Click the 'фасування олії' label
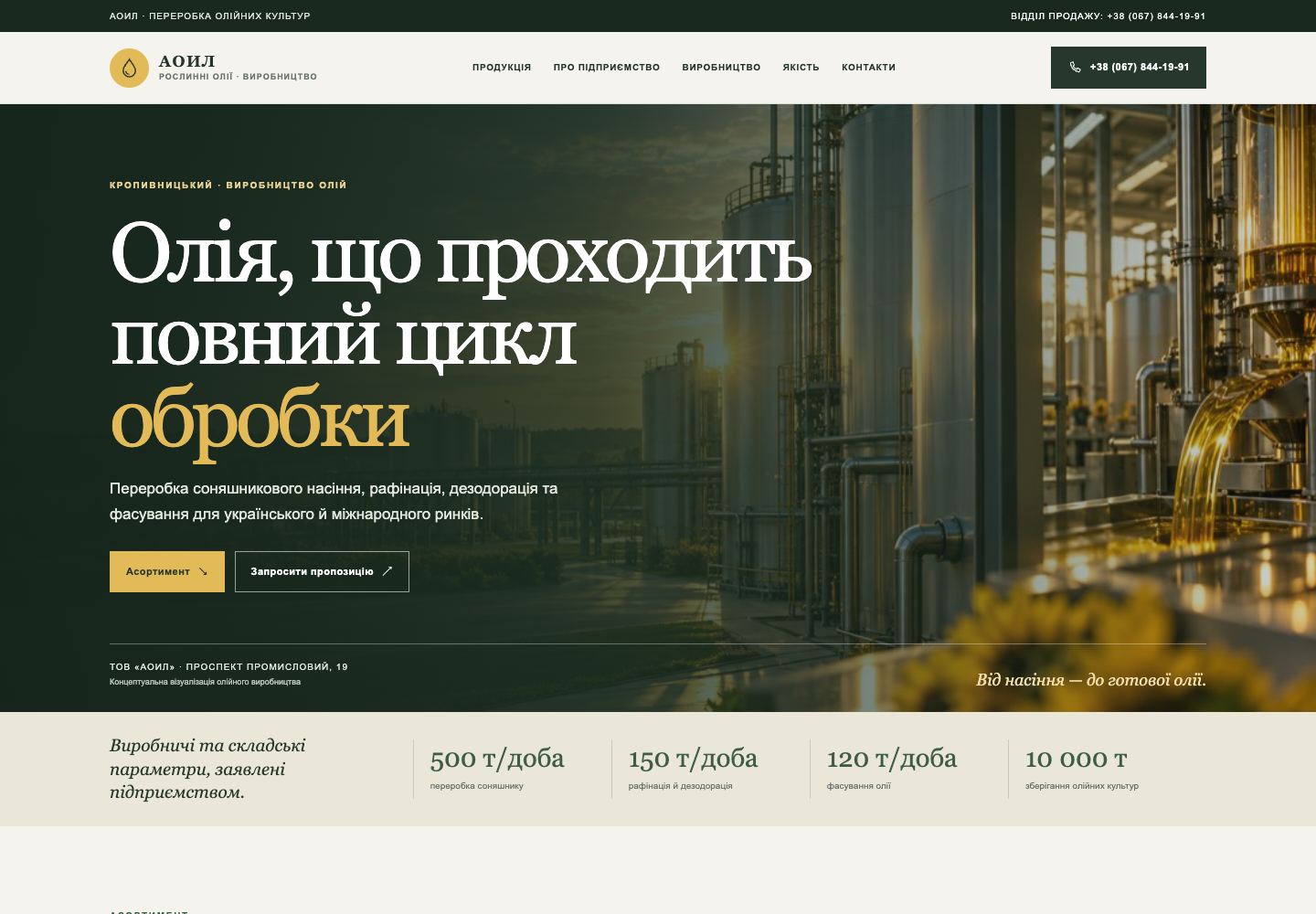The width and height of the screenshot is (1316, 914). tap(859, 786)
